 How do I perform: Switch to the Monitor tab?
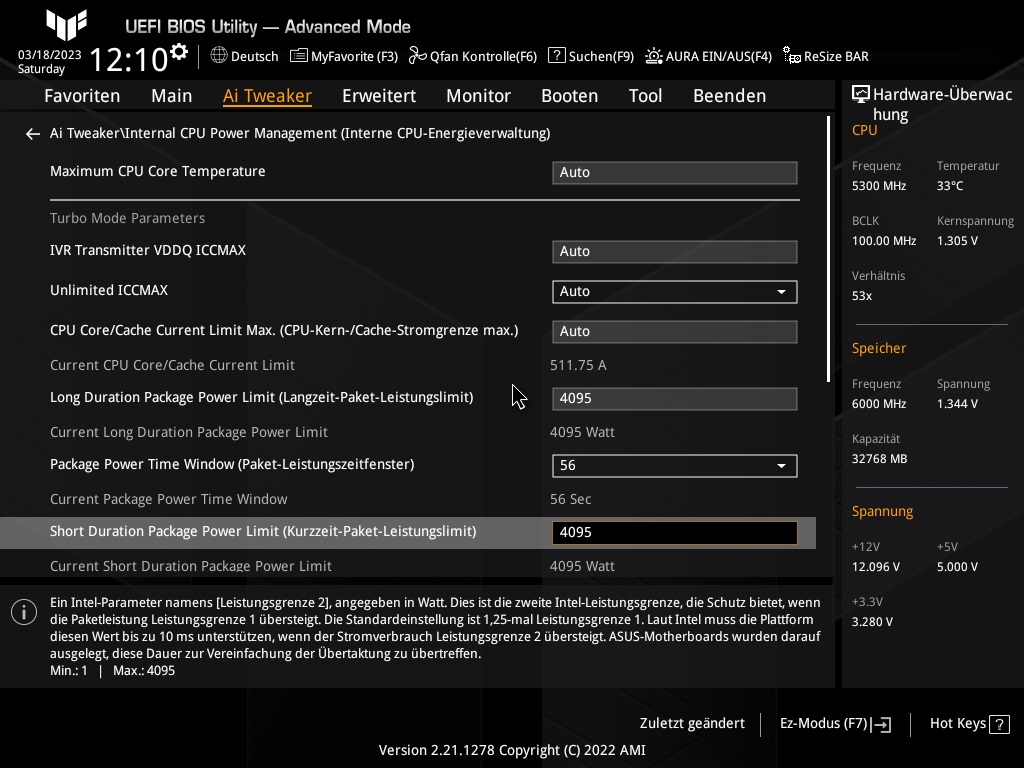(479, 96)
